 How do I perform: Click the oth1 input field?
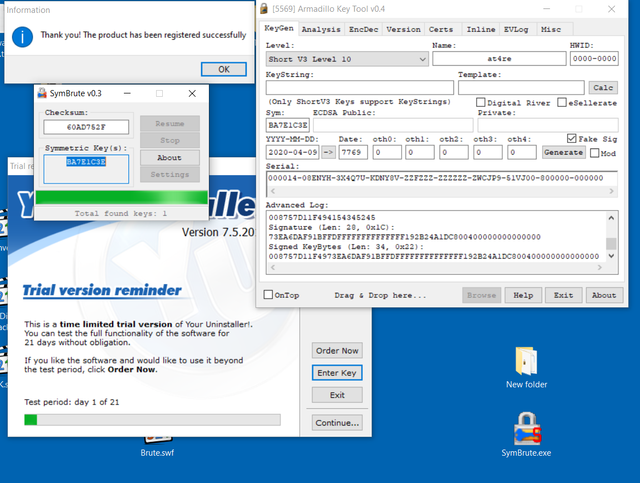tap(420, 152)
